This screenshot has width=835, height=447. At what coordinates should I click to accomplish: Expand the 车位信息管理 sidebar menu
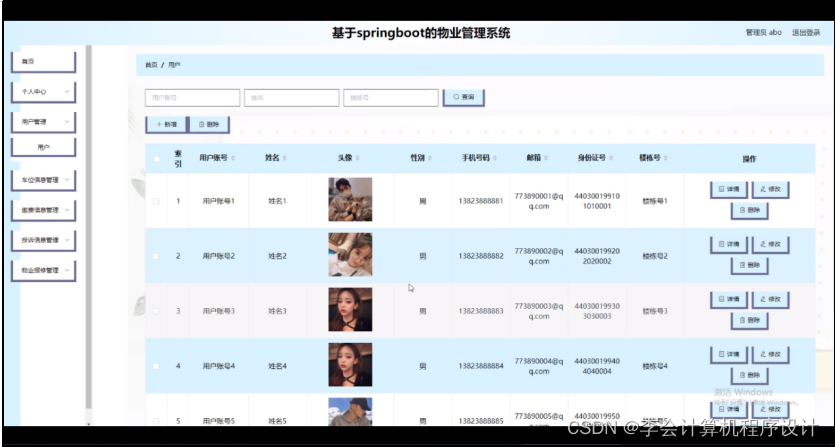(x=43, y=180)
